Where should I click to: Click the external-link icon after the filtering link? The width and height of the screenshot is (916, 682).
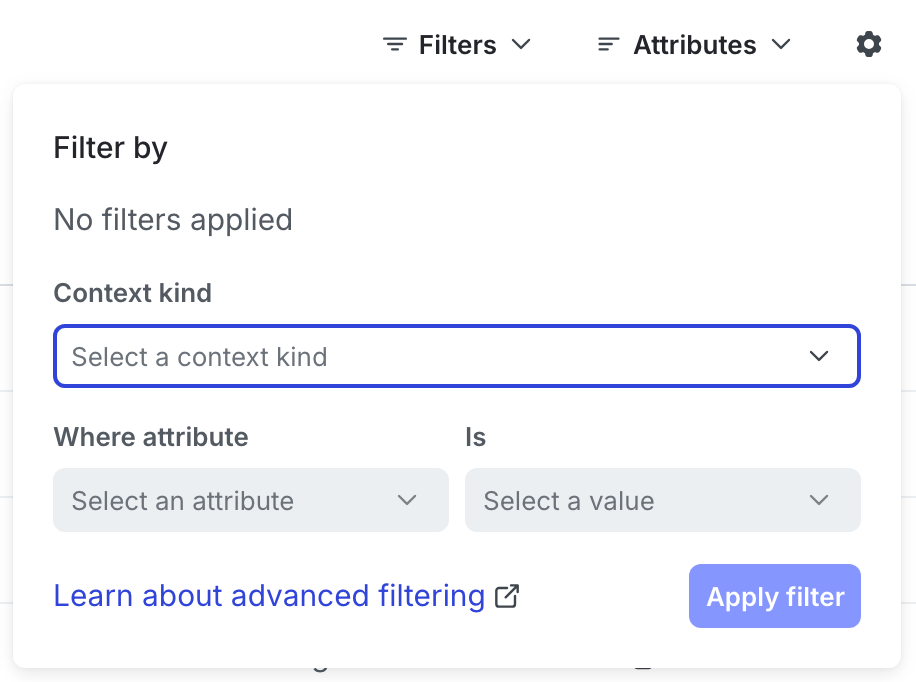click(507, 596)
